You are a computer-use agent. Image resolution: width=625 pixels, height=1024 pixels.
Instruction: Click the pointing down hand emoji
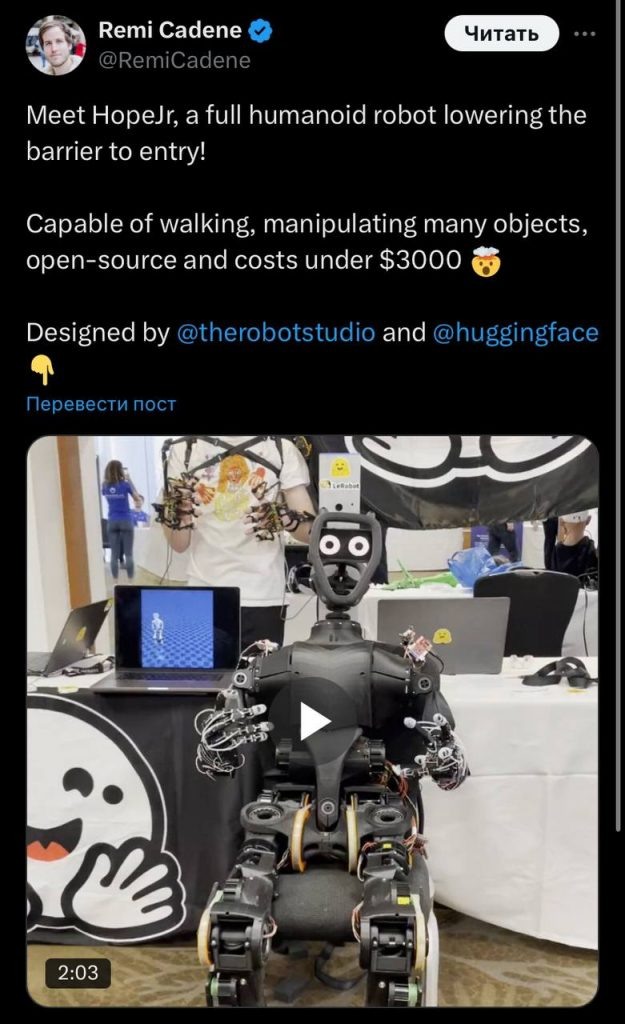[x=42, y=370]
